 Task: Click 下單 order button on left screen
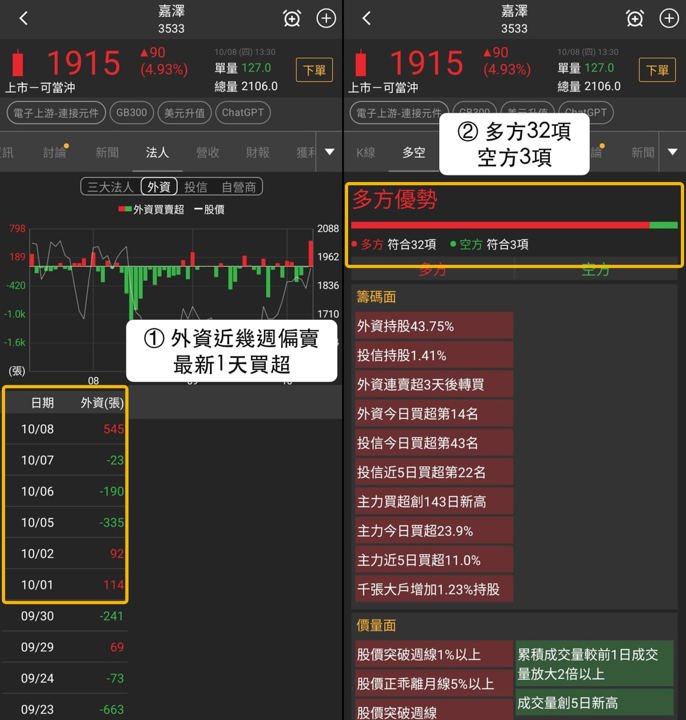click(x=314, y=70)
